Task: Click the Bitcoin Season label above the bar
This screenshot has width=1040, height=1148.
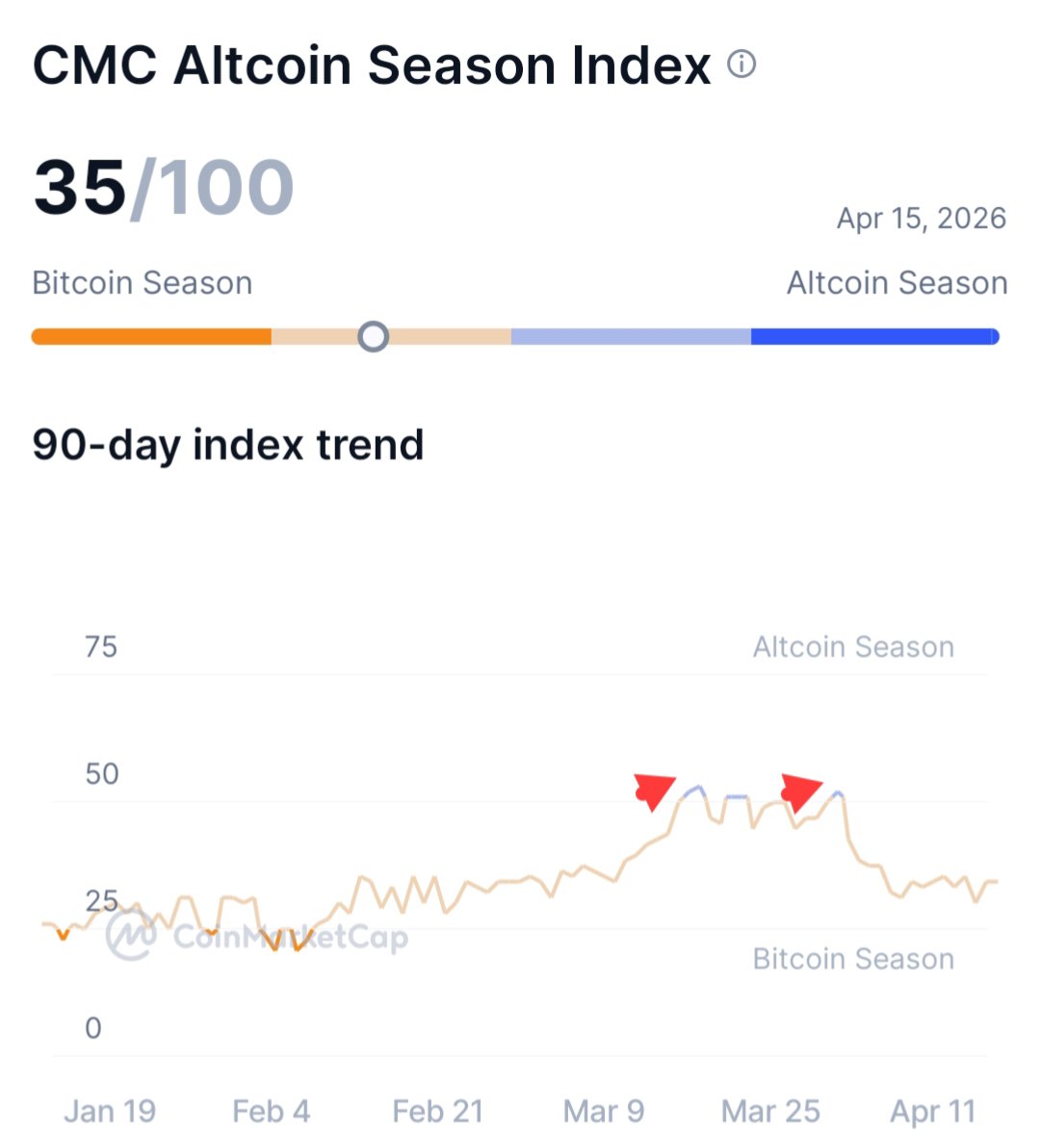Action: pyautogui.click(x=143, y=283)
